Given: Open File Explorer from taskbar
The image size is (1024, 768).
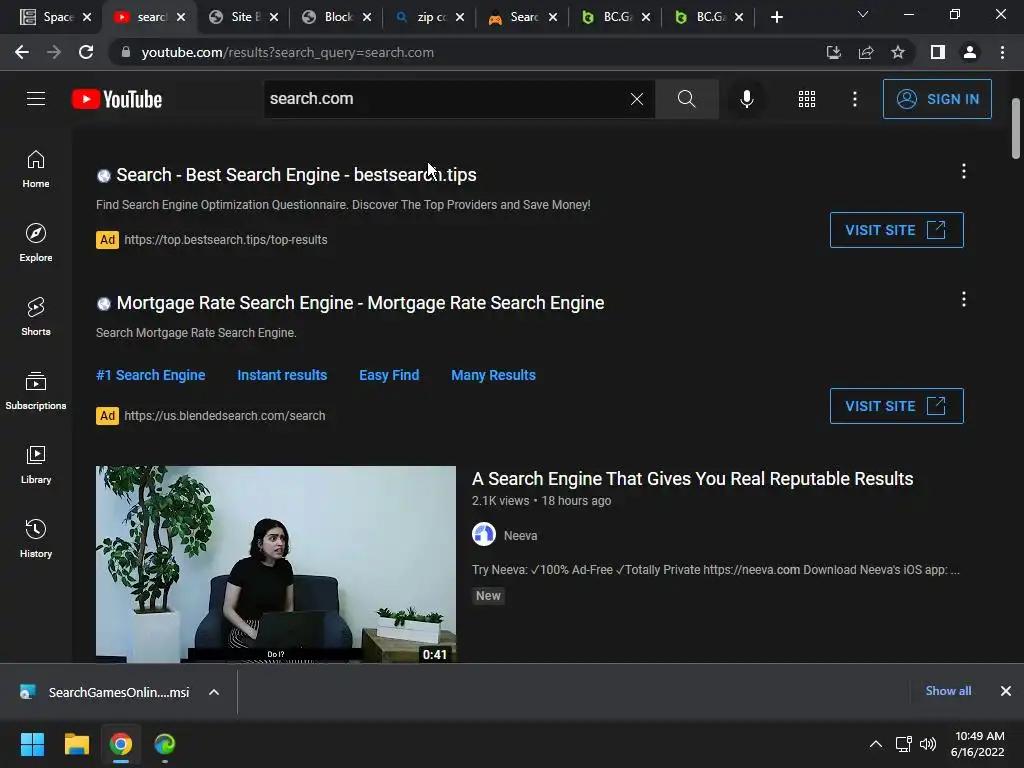Looking at the screenshot, I should pos(76,744).
